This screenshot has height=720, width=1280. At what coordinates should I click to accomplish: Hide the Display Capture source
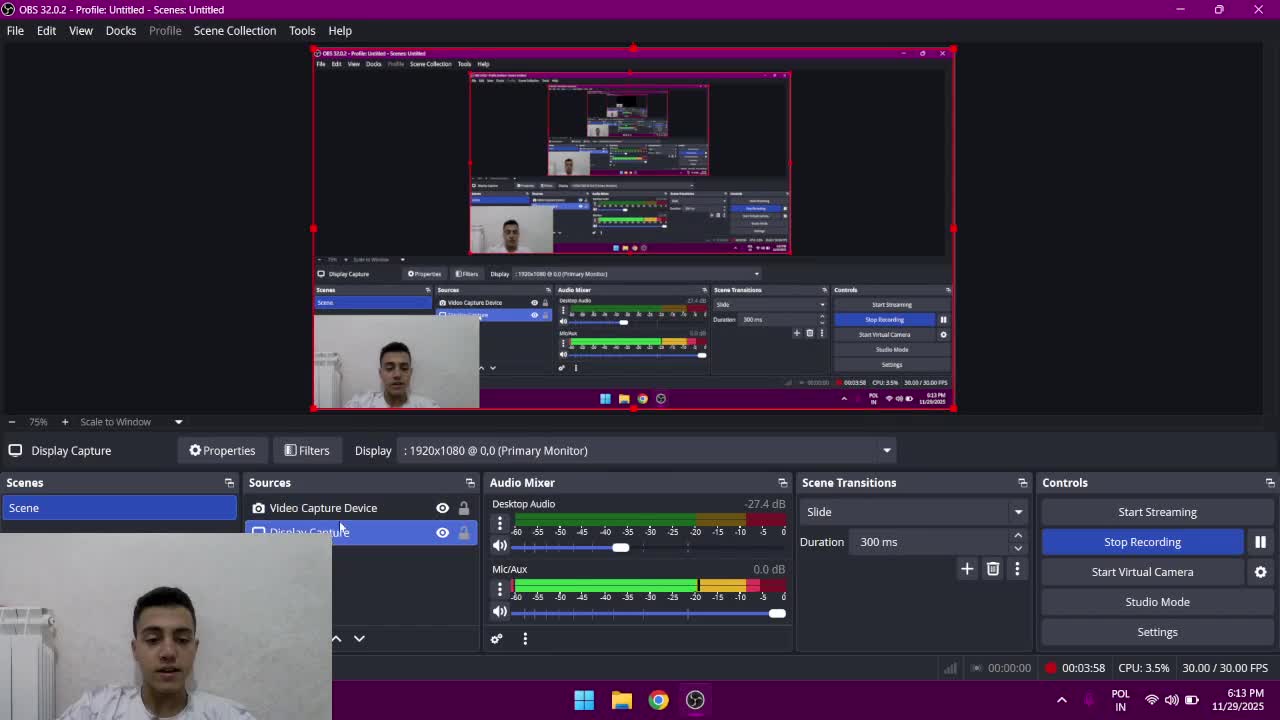click(442, 532)
